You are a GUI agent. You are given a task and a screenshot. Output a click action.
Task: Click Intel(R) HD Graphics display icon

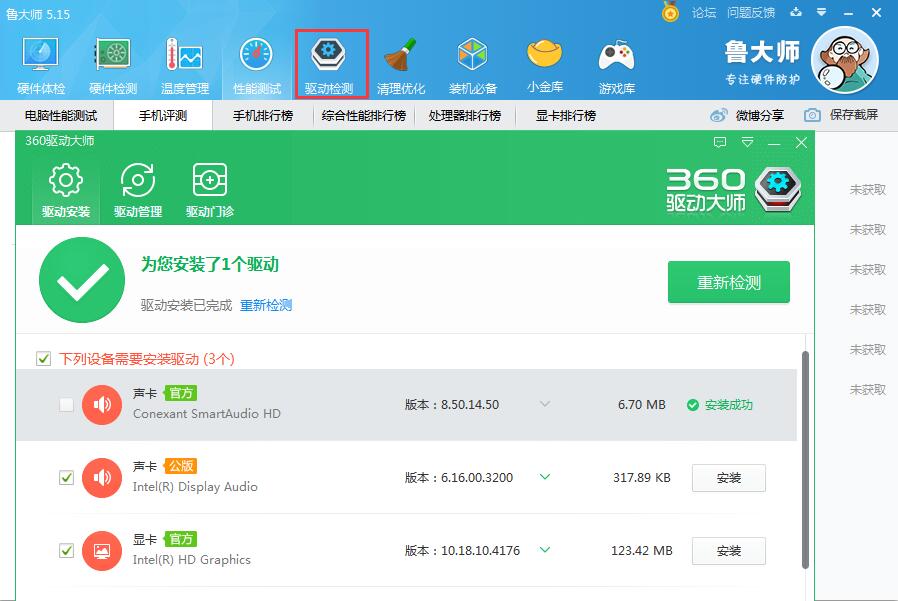tap(102, 551)
